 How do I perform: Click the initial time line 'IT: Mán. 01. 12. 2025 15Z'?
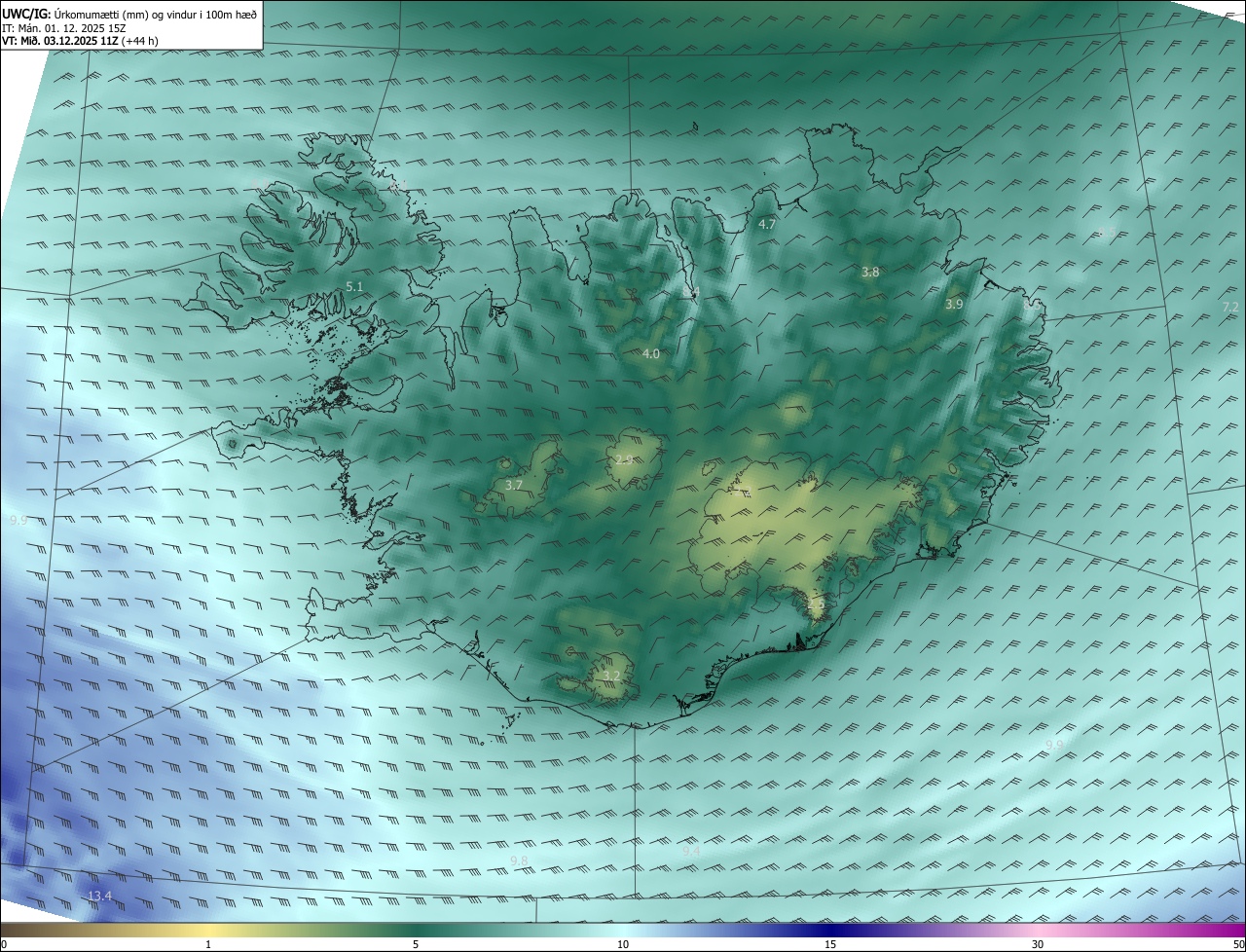coord(66,27)
